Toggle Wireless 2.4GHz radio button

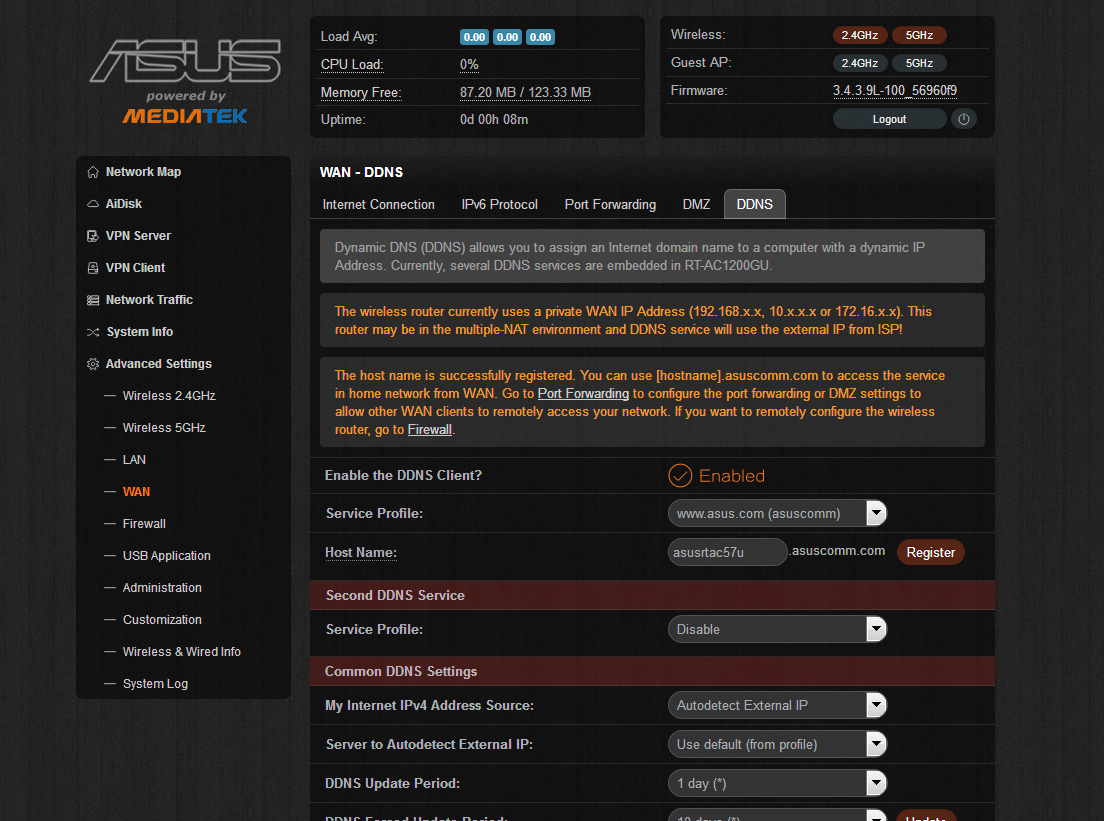coord(859,35)
